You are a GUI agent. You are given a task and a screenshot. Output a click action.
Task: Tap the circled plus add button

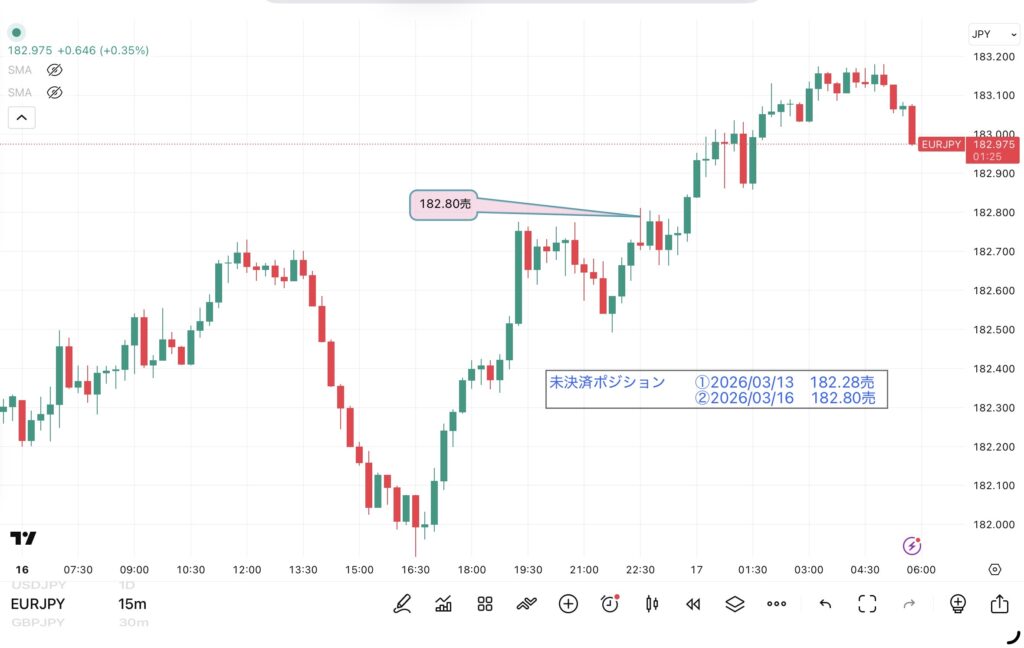(568, 604)
